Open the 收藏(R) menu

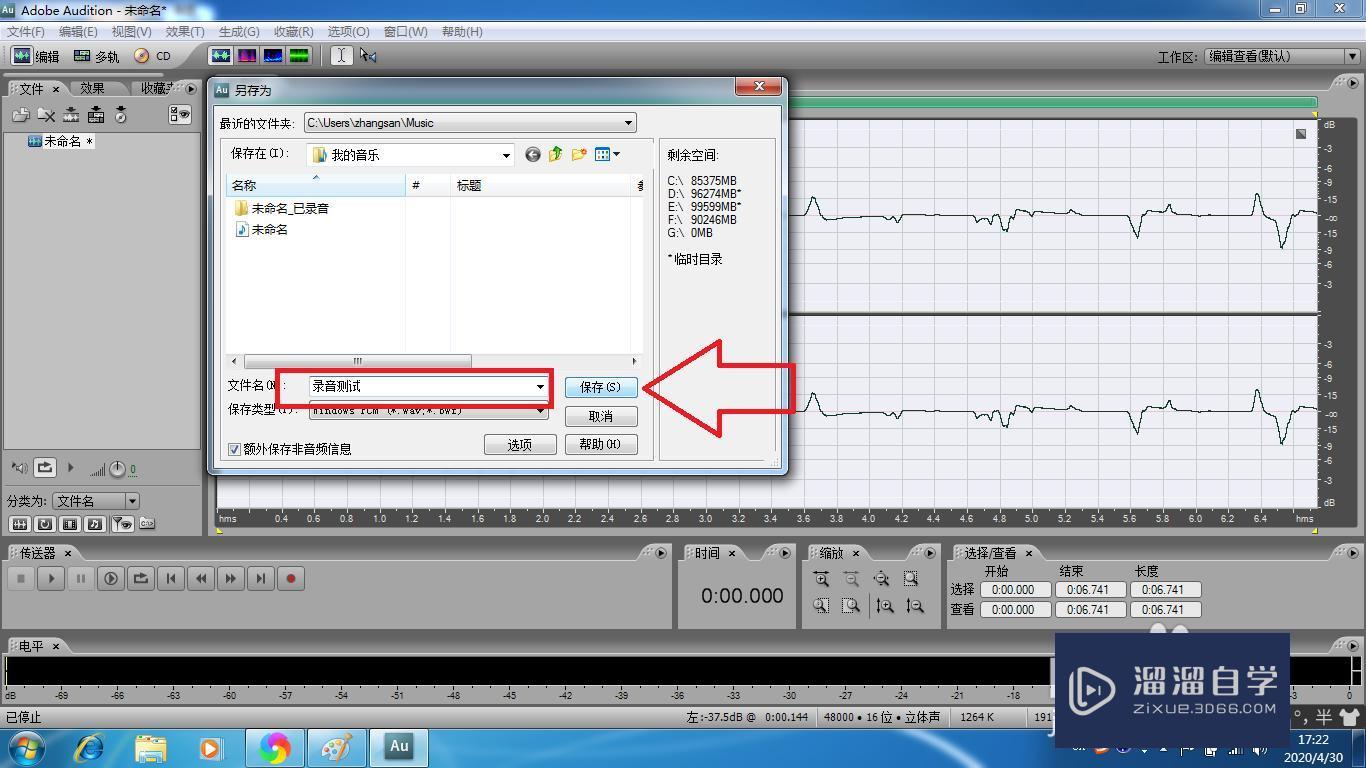294,32
